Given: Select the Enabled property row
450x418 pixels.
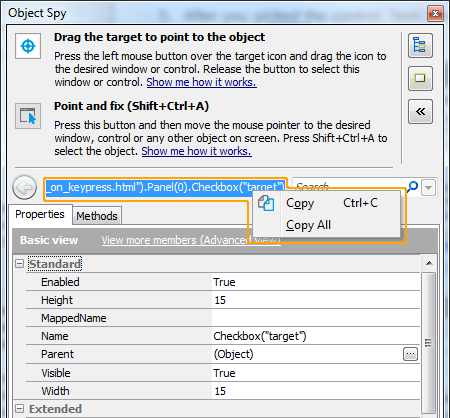Looking at the screenshot, I should tap(223, 282).
